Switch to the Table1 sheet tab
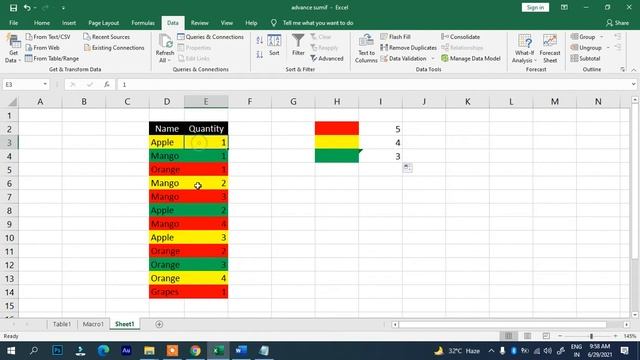Image resolution: width=640 pixels, height=360 pixels. click(62, 324)
